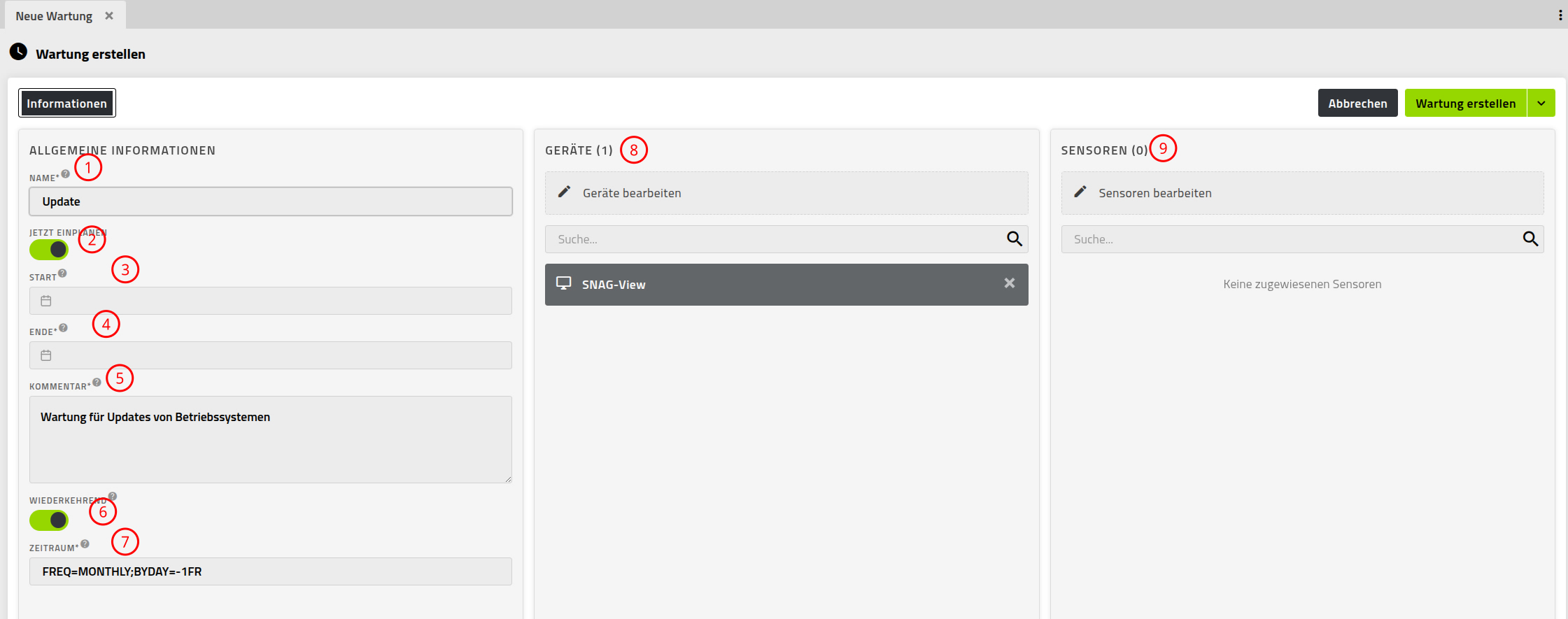
Task: Toggle the Wiederkehrend switch
Action: coord(49,520)
